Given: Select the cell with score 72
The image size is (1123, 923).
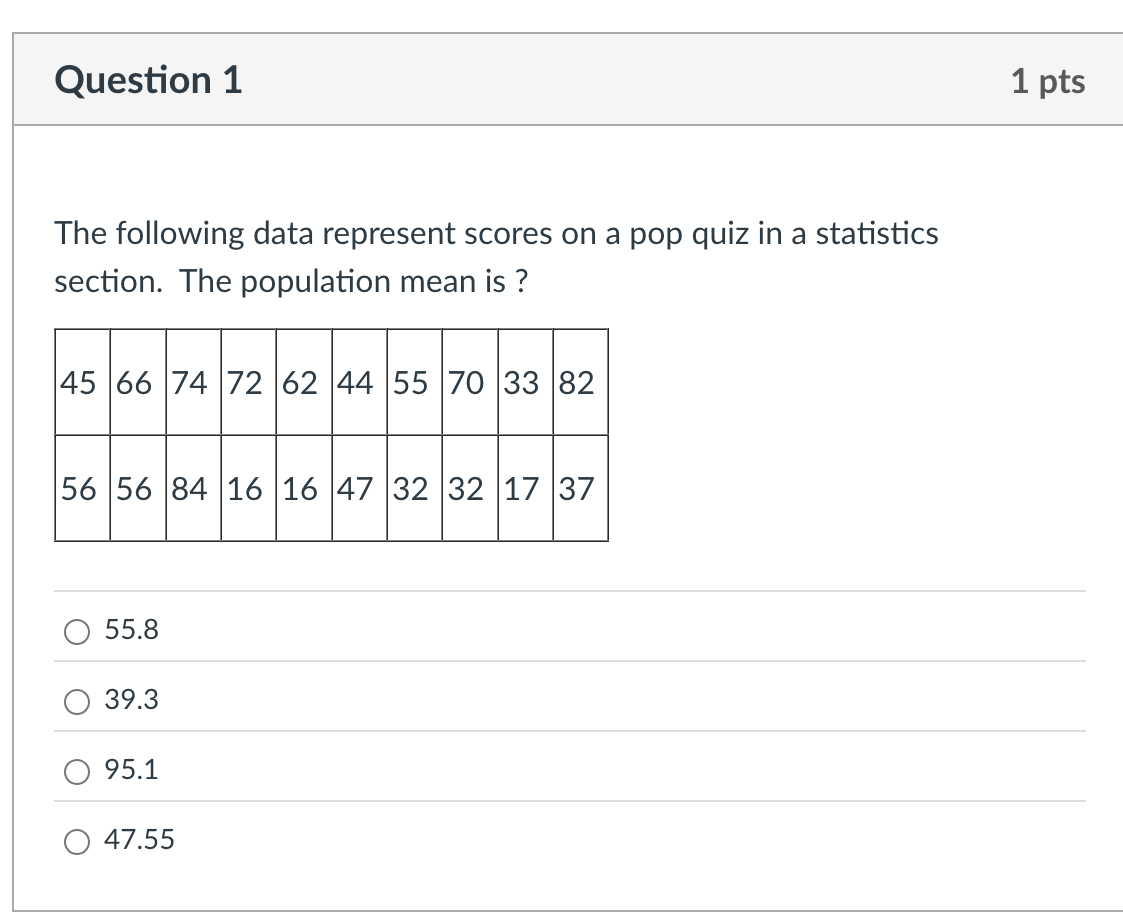Looking at the screenshot, I should (x=248, y=382).
